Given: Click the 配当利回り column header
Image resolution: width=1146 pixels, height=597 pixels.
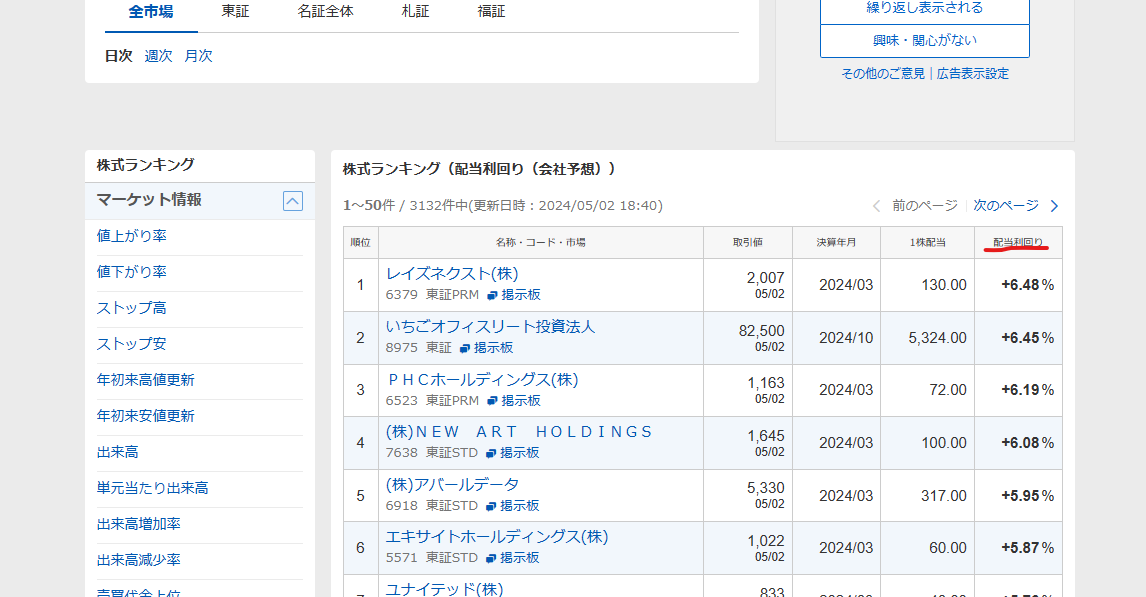Looking at the screenshot, I should [1018, 243].
